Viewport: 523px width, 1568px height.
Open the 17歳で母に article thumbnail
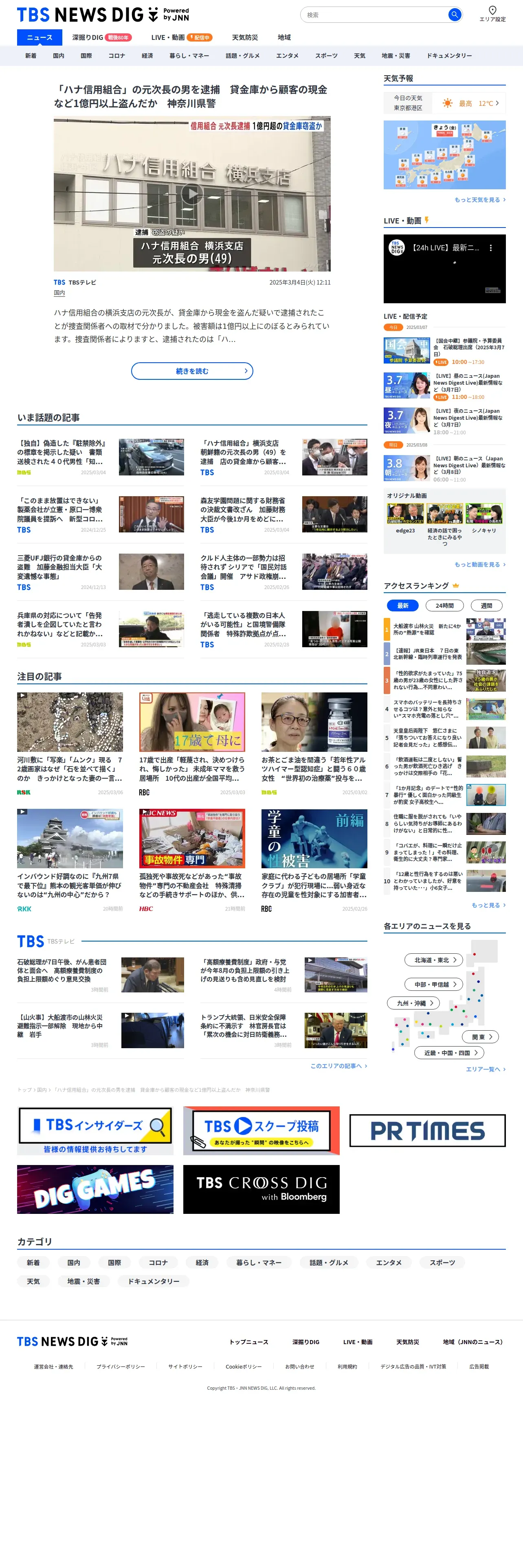pos(192,722)
